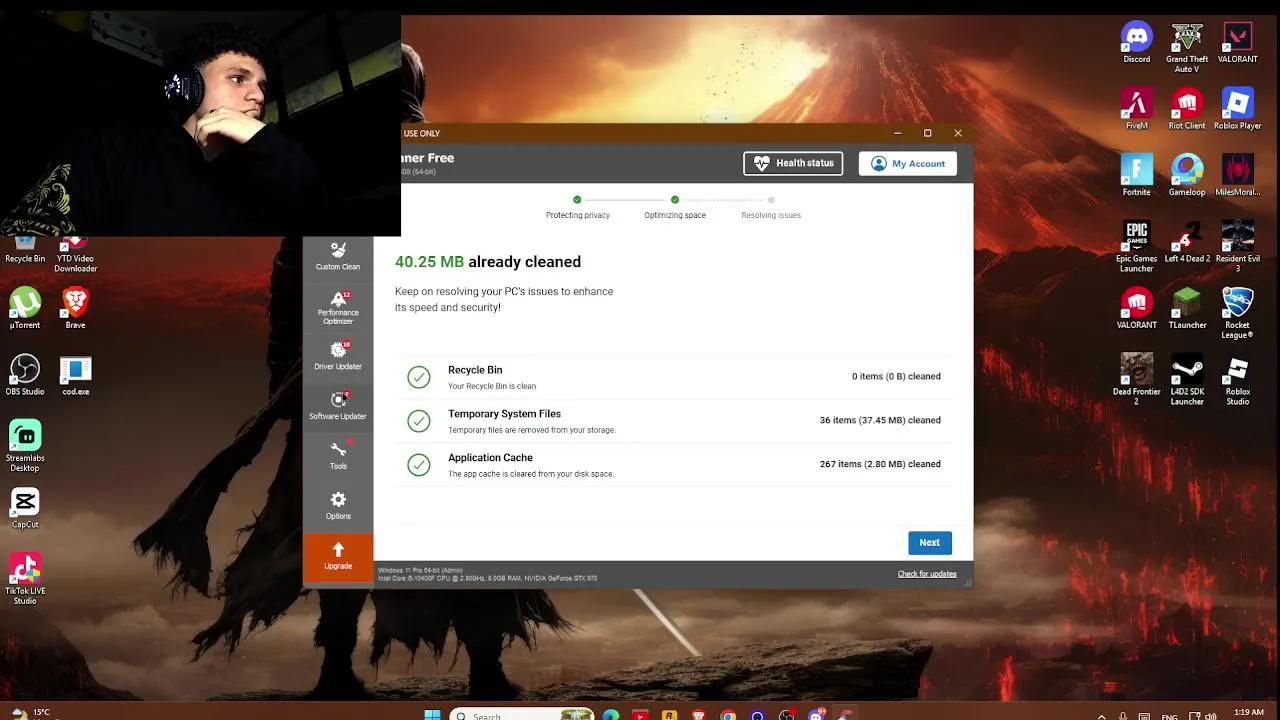The height and width of the screenshot is (720, 1280).
Task: Open the Grand Theft Auto V shortcut
Action: coord(1187,47)
